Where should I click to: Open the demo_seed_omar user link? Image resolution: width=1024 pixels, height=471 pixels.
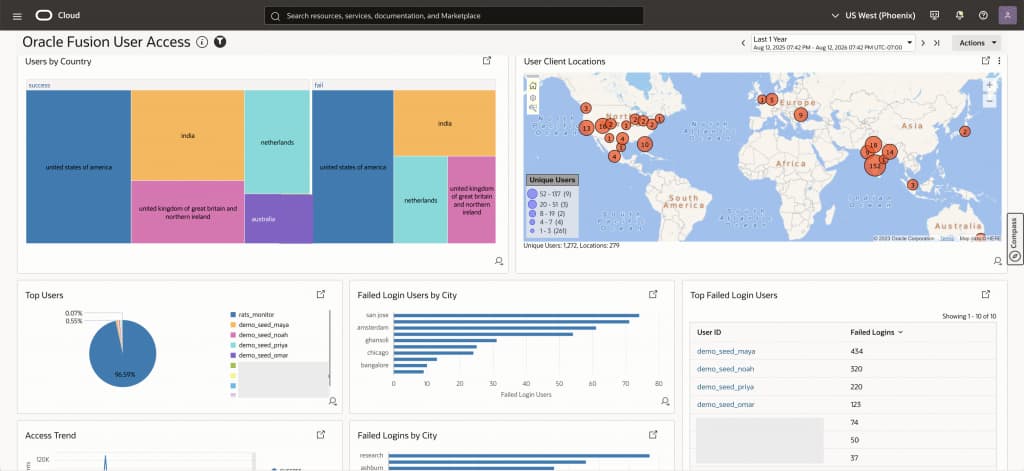tap(726, 404)
